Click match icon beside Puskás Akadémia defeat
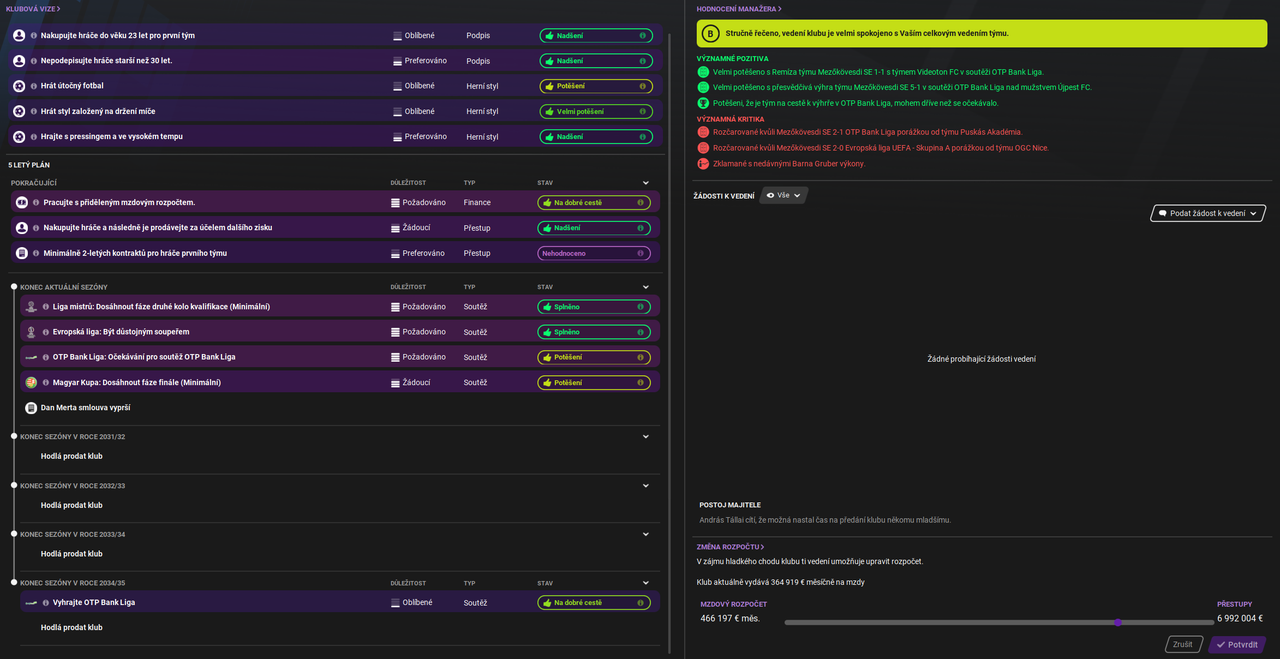Viewport: 1280px width, 659px height. coord(703,132)
